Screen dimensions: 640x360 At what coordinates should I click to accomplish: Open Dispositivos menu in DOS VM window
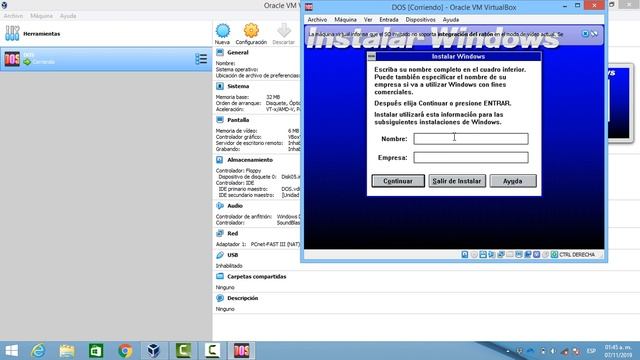pyautogui.click(x=420, y=20)
